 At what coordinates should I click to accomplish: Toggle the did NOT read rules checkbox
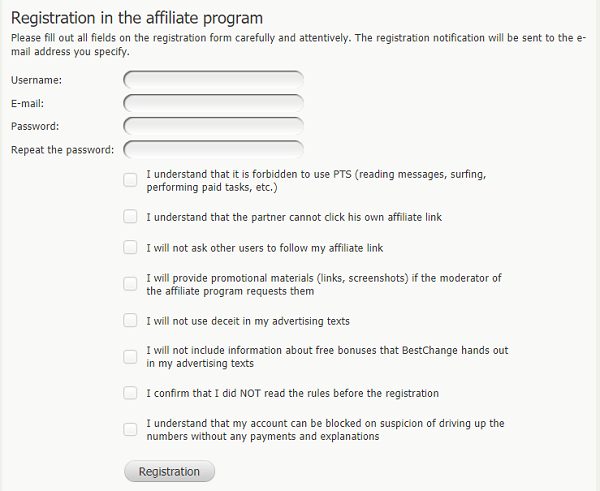coord(130,393)
